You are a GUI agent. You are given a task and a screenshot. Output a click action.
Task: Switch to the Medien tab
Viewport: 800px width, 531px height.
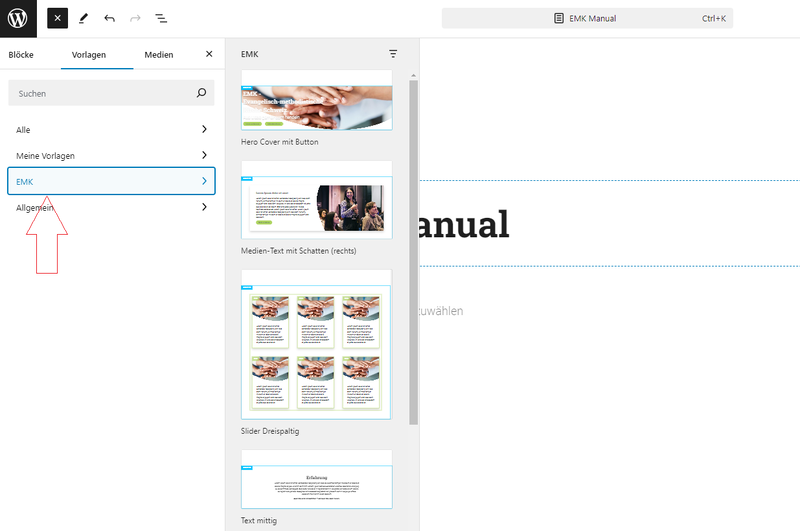pos(159,55)
